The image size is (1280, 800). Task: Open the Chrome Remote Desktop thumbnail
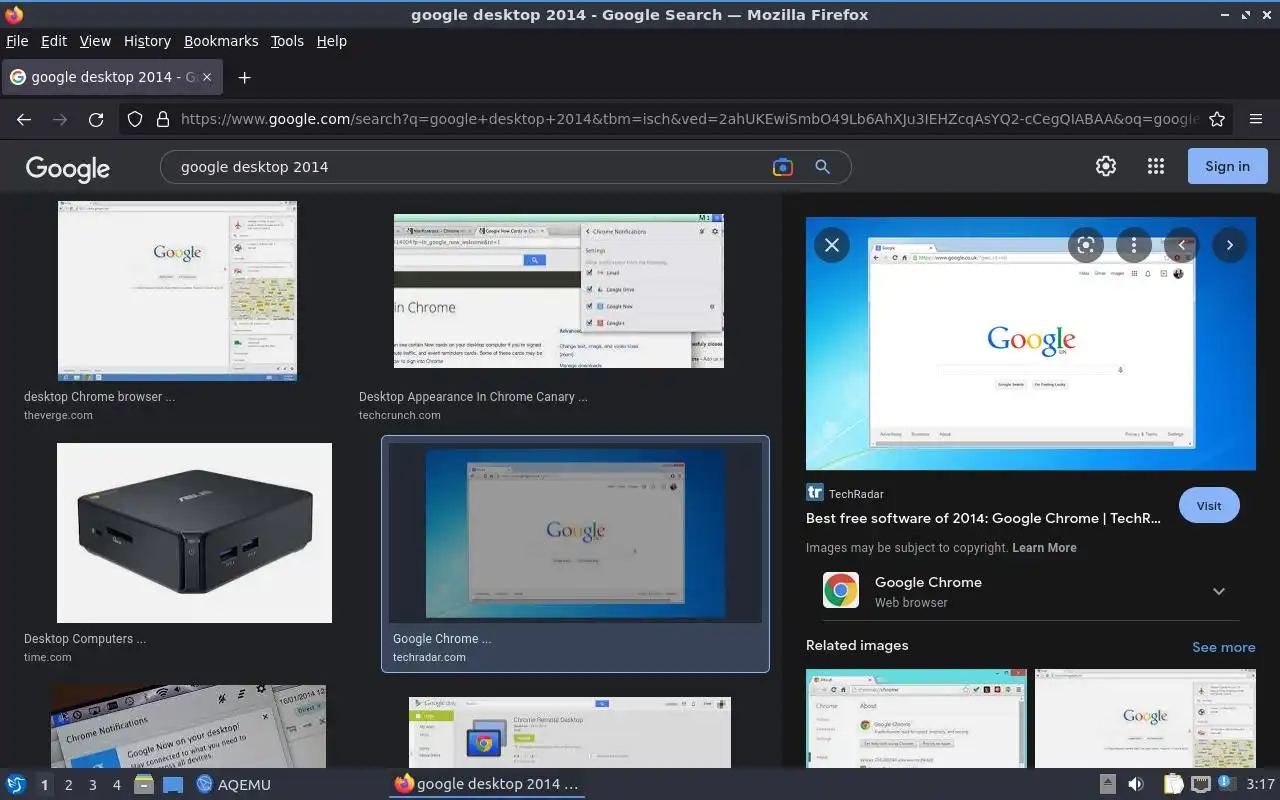[570, 732]
